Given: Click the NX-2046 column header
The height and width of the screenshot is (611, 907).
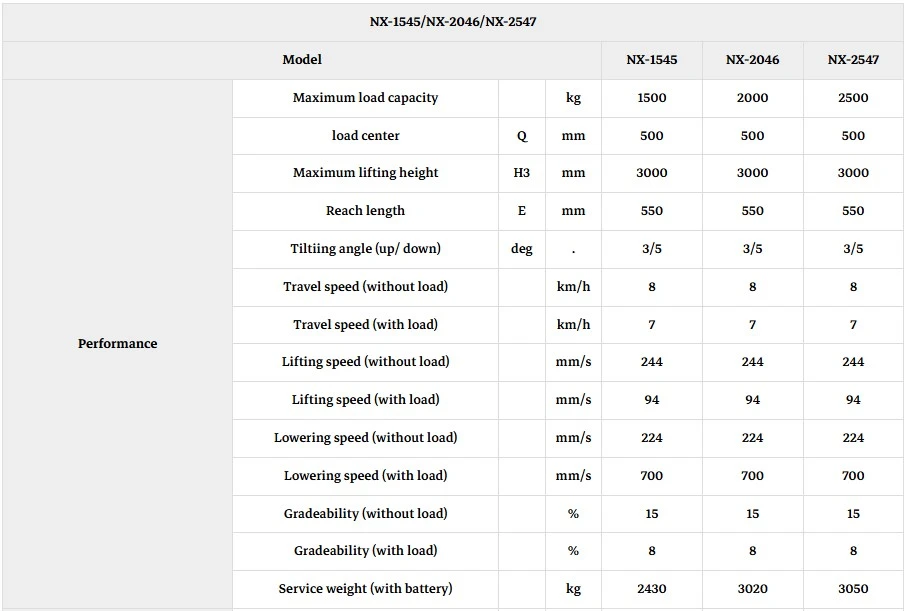Looking at the screenshot, I should [752, 60].
